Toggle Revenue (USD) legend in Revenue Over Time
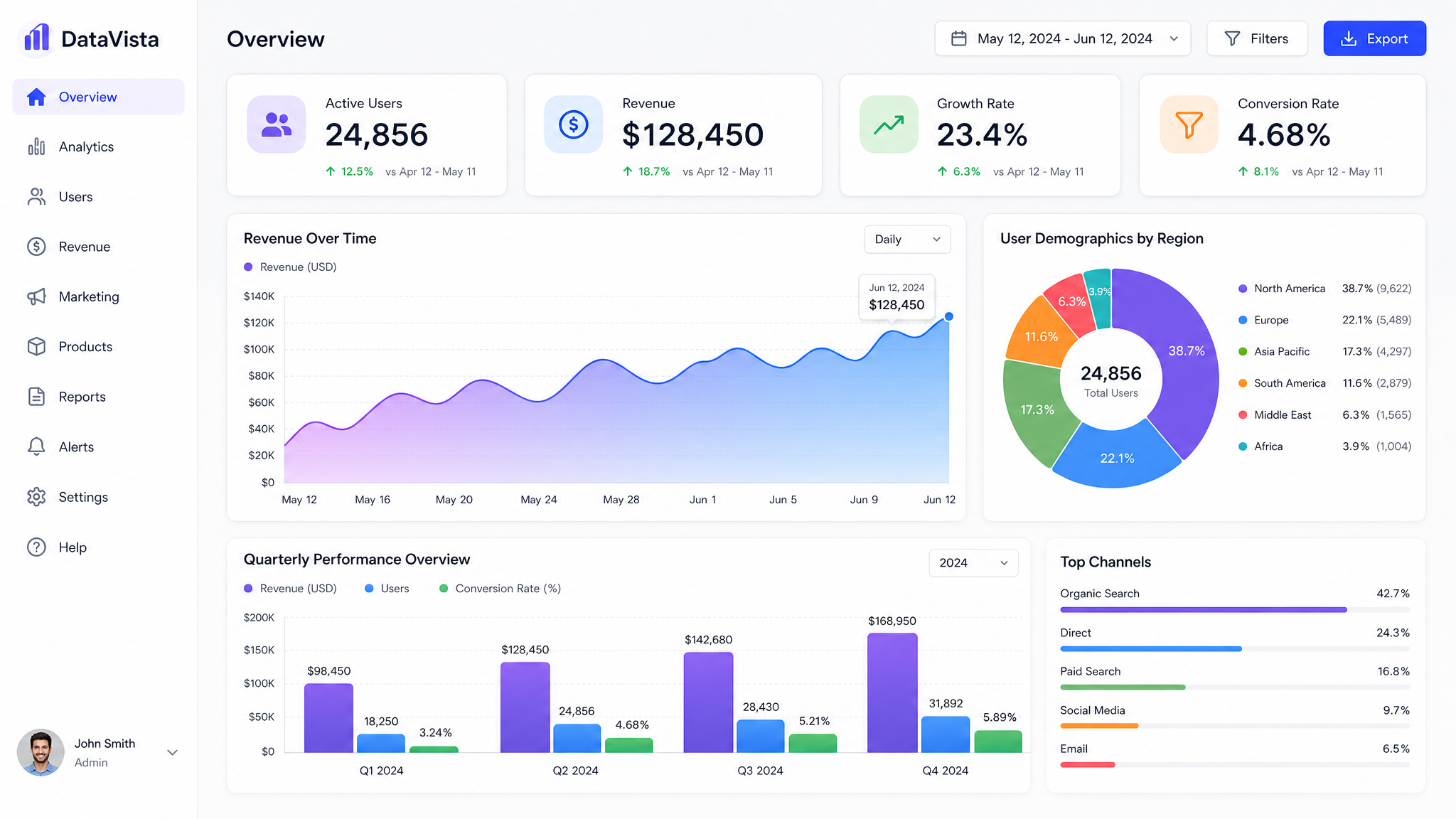1456x819 pixels. point(290,267)
